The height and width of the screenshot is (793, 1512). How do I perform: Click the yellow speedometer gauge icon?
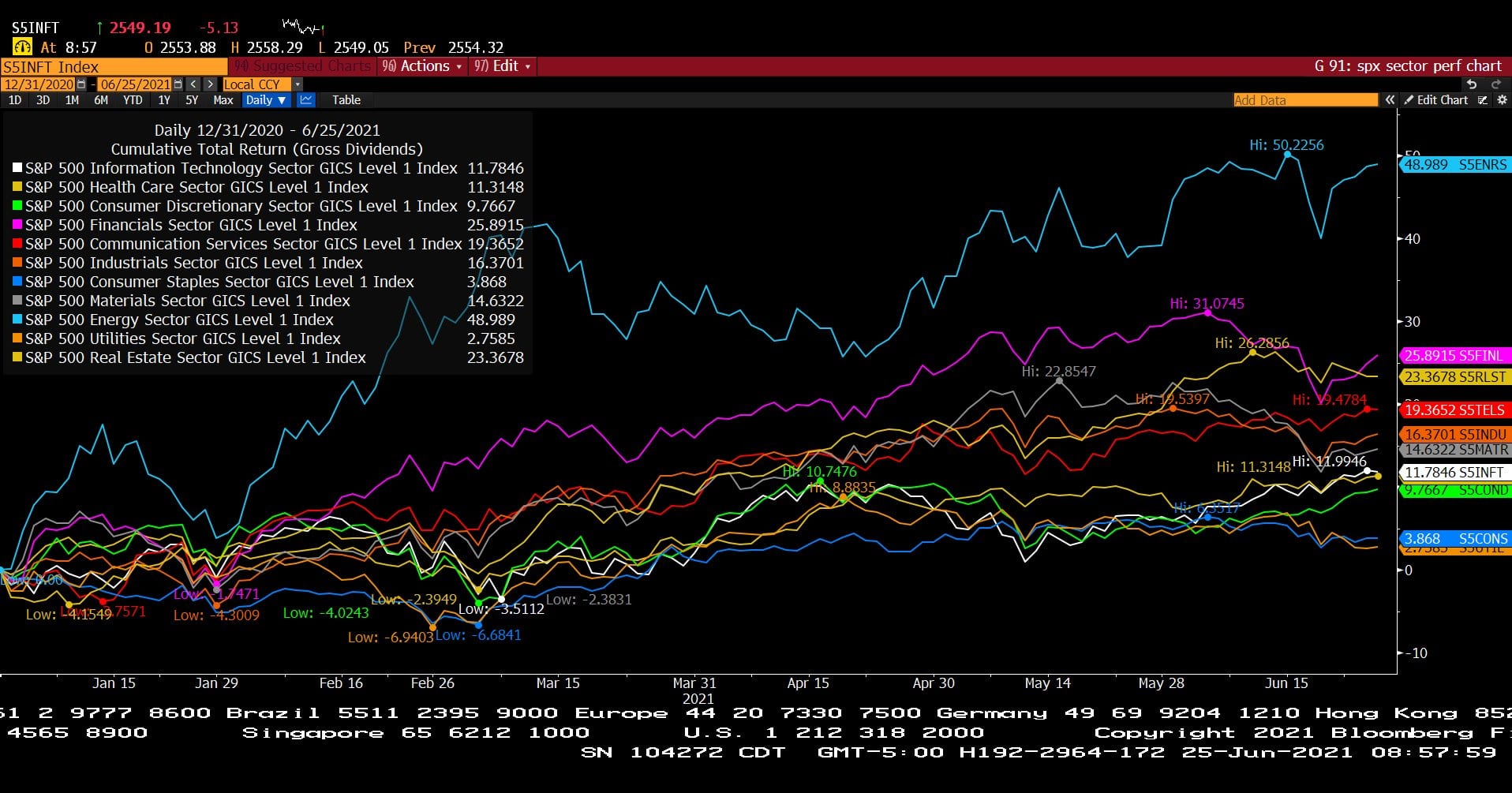(21, 47)
